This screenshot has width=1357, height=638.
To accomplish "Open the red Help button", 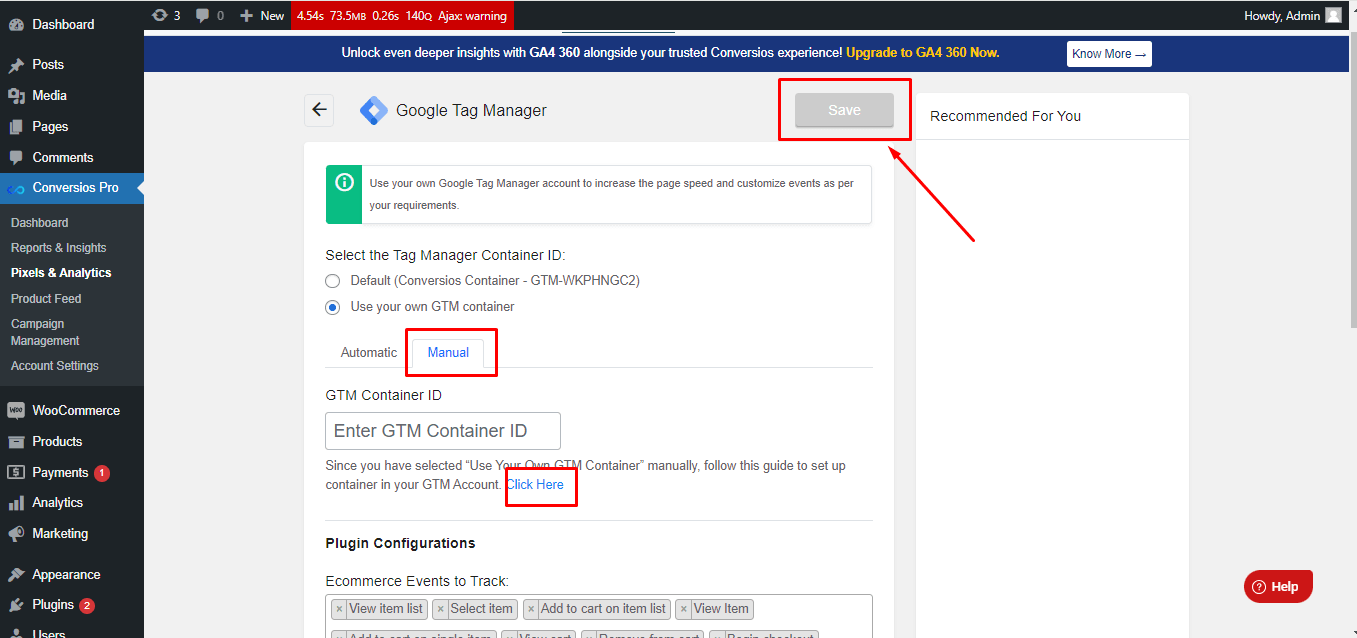I will pos(1278,587).
